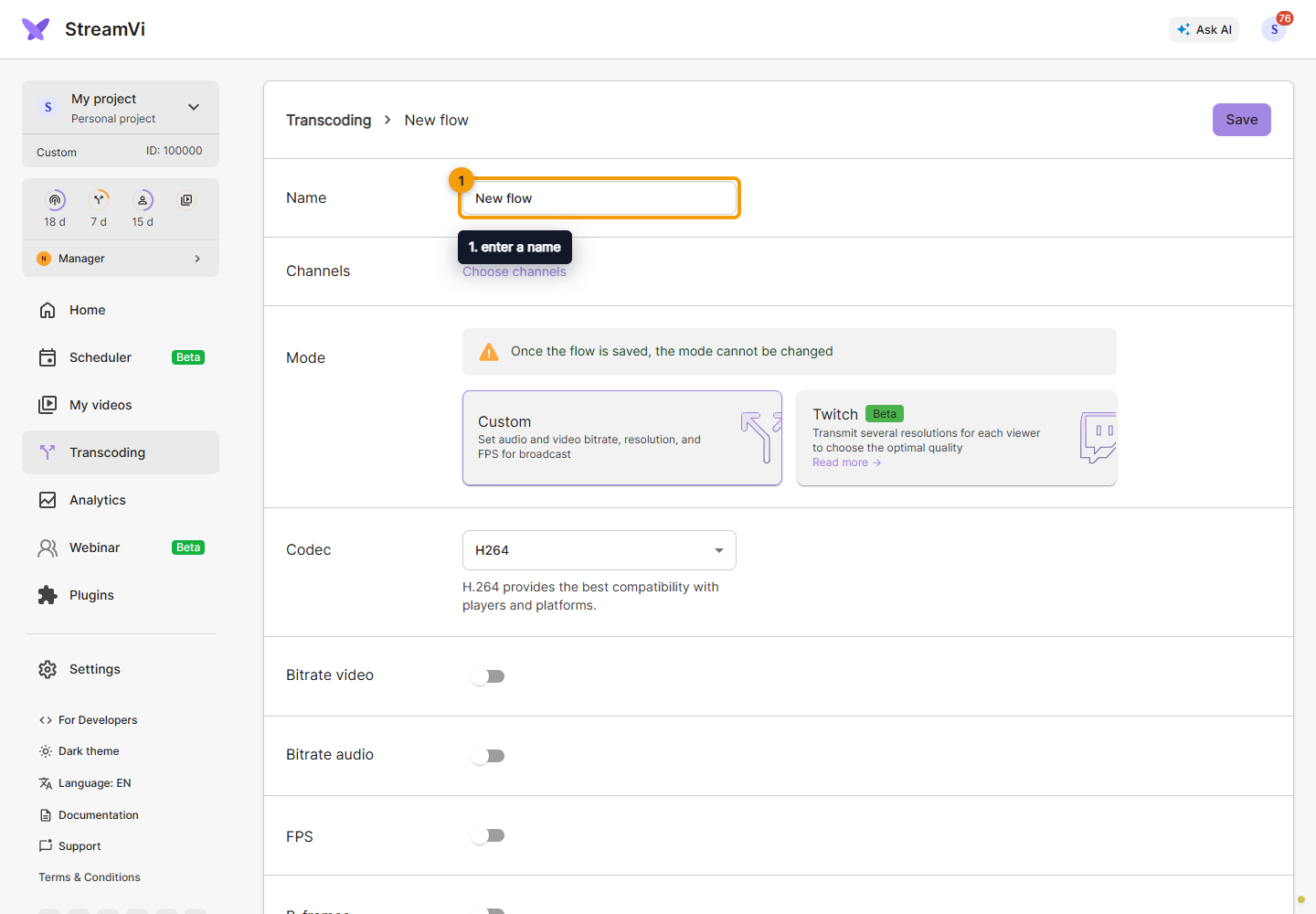The width and height of the screenshot is (1316, 914).
Task: Click the Beta badge on the Twitch card
Action: (885, 414)
